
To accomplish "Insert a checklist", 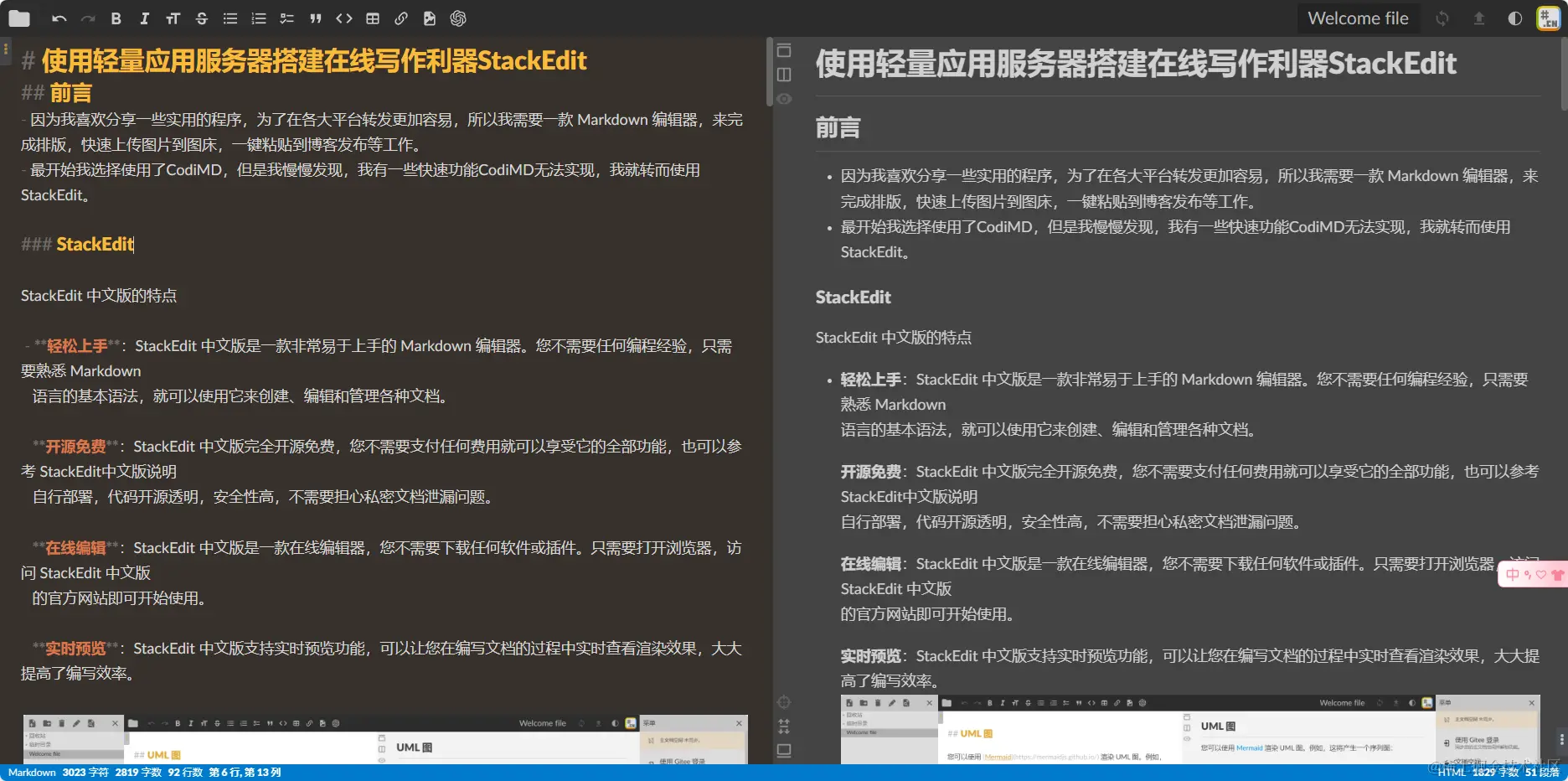I will point(286,18).
